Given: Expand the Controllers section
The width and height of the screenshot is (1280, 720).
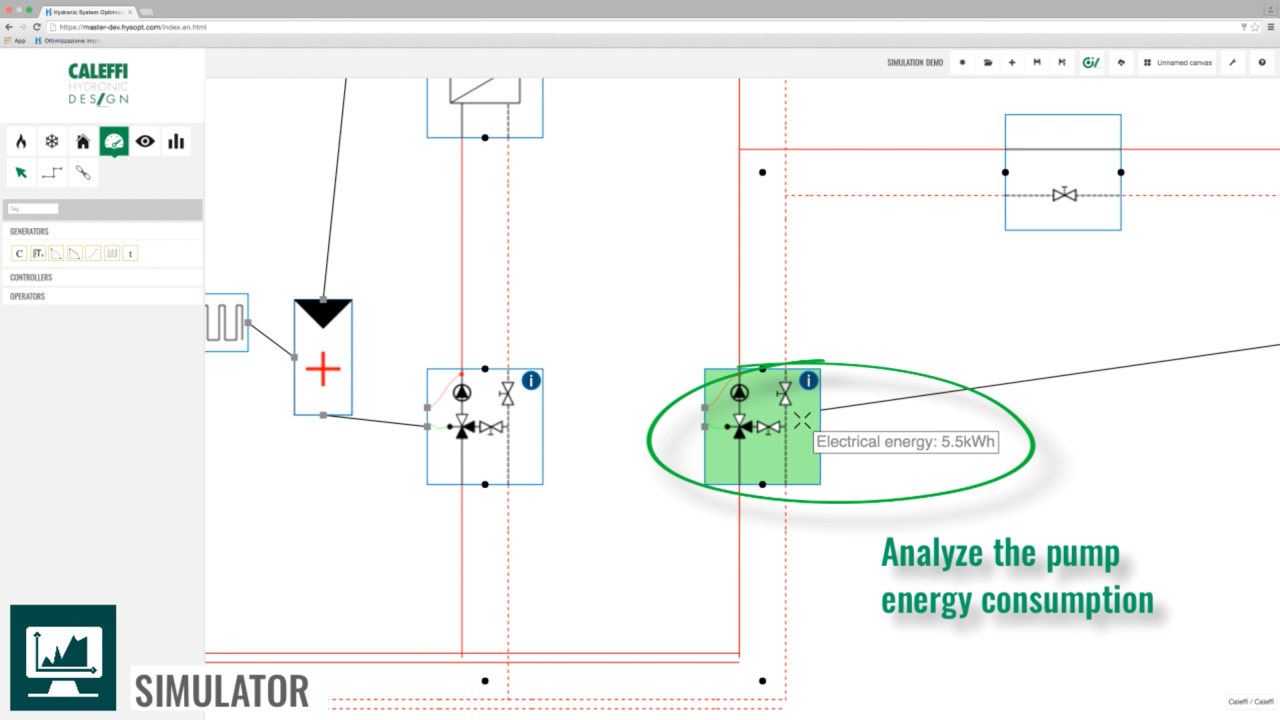Looking at the screenshot, I should pos(31,277).
